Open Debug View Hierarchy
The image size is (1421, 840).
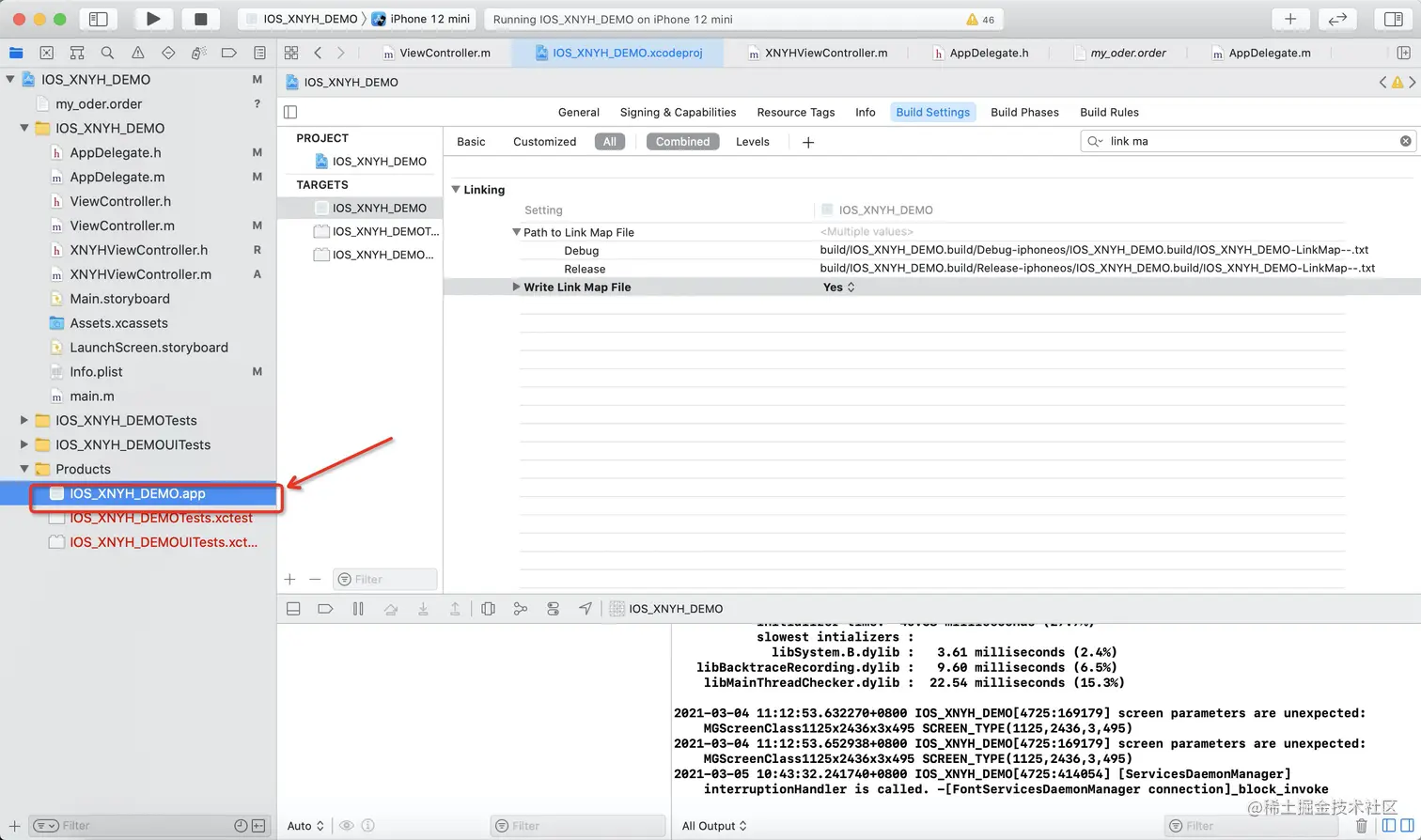point(488,609)
